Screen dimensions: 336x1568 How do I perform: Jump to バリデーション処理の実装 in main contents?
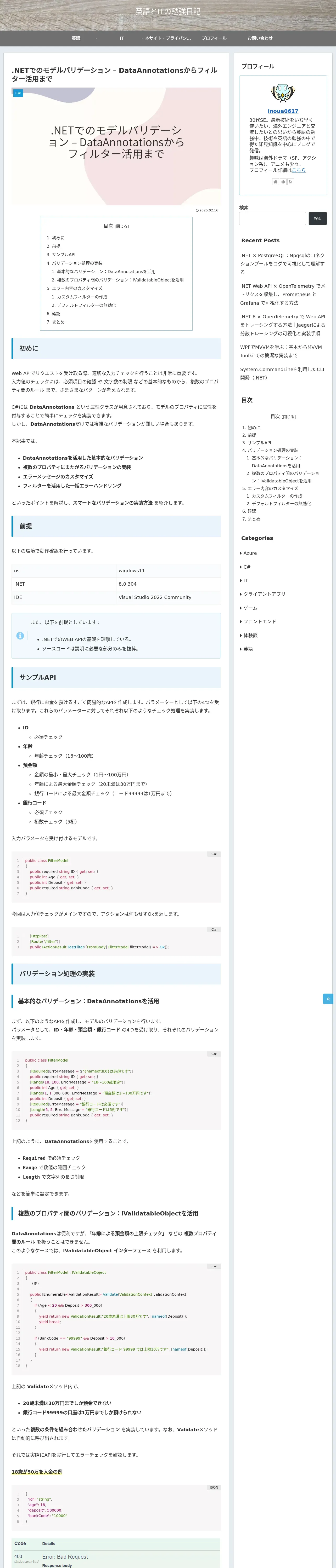coord(77,264)
